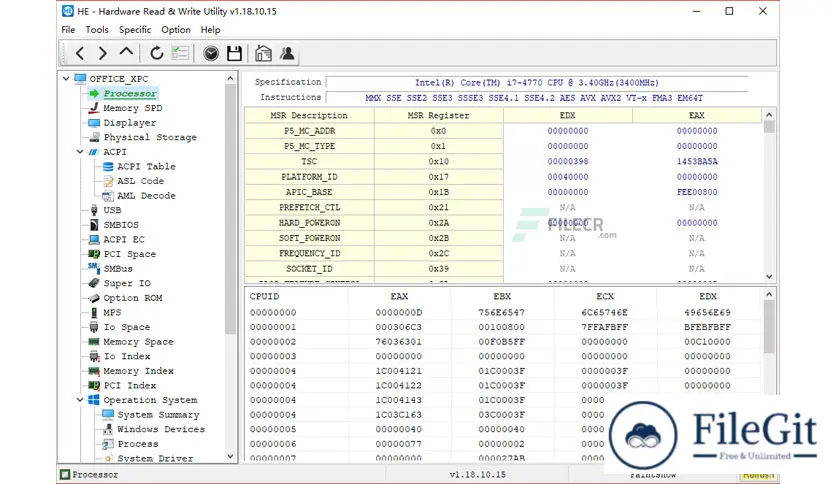Select Option ROM in the tree

pos(133,298)
